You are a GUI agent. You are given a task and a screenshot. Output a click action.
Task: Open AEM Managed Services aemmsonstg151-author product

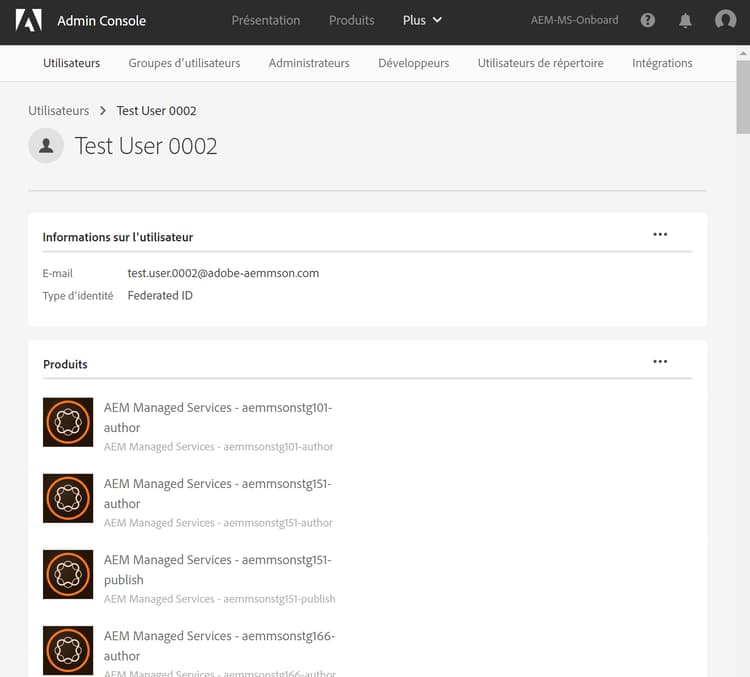tap(218, 493)
